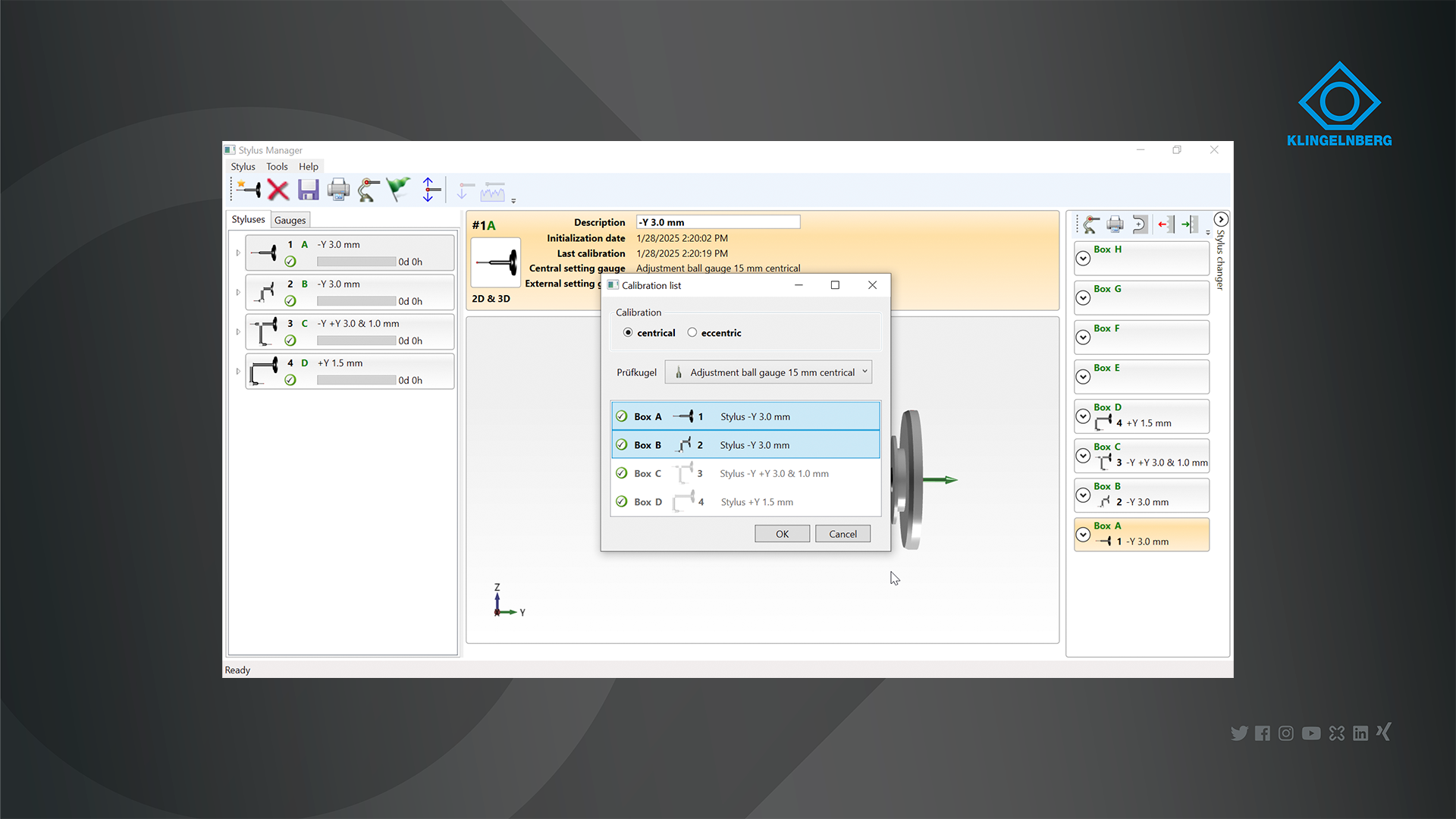Click the Description field -Y 3.0 mm
The image size is (1456, 819).
[718, 222]
